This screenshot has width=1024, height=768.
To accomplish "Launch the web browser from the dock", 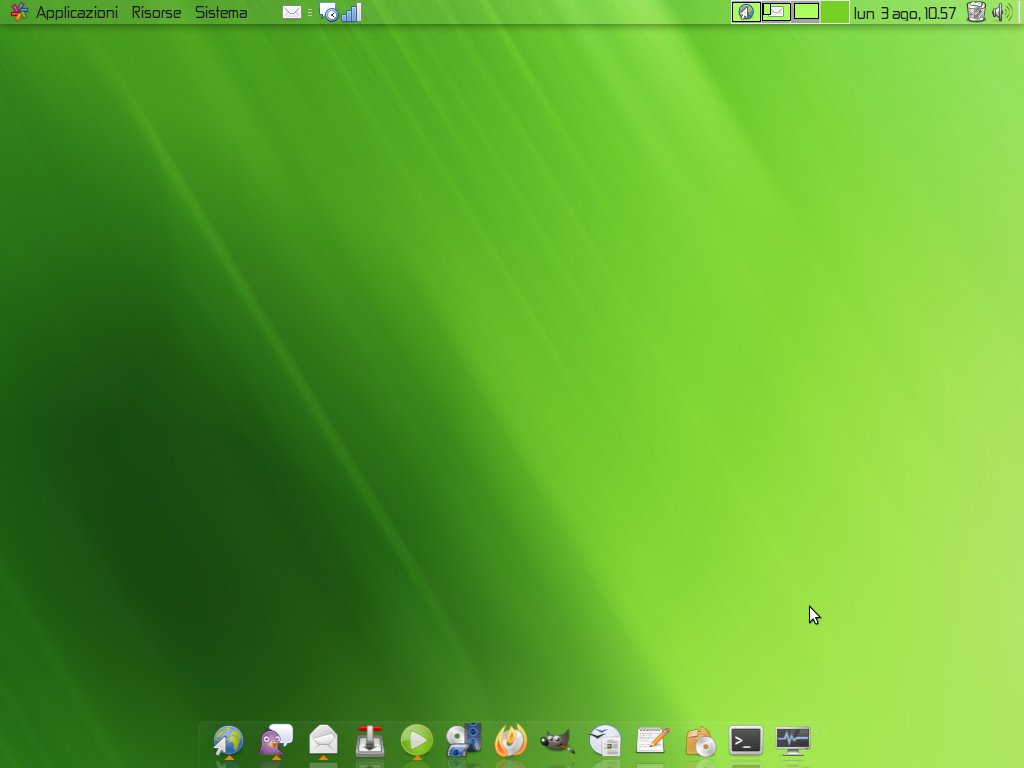I will (x=228, y=741).
